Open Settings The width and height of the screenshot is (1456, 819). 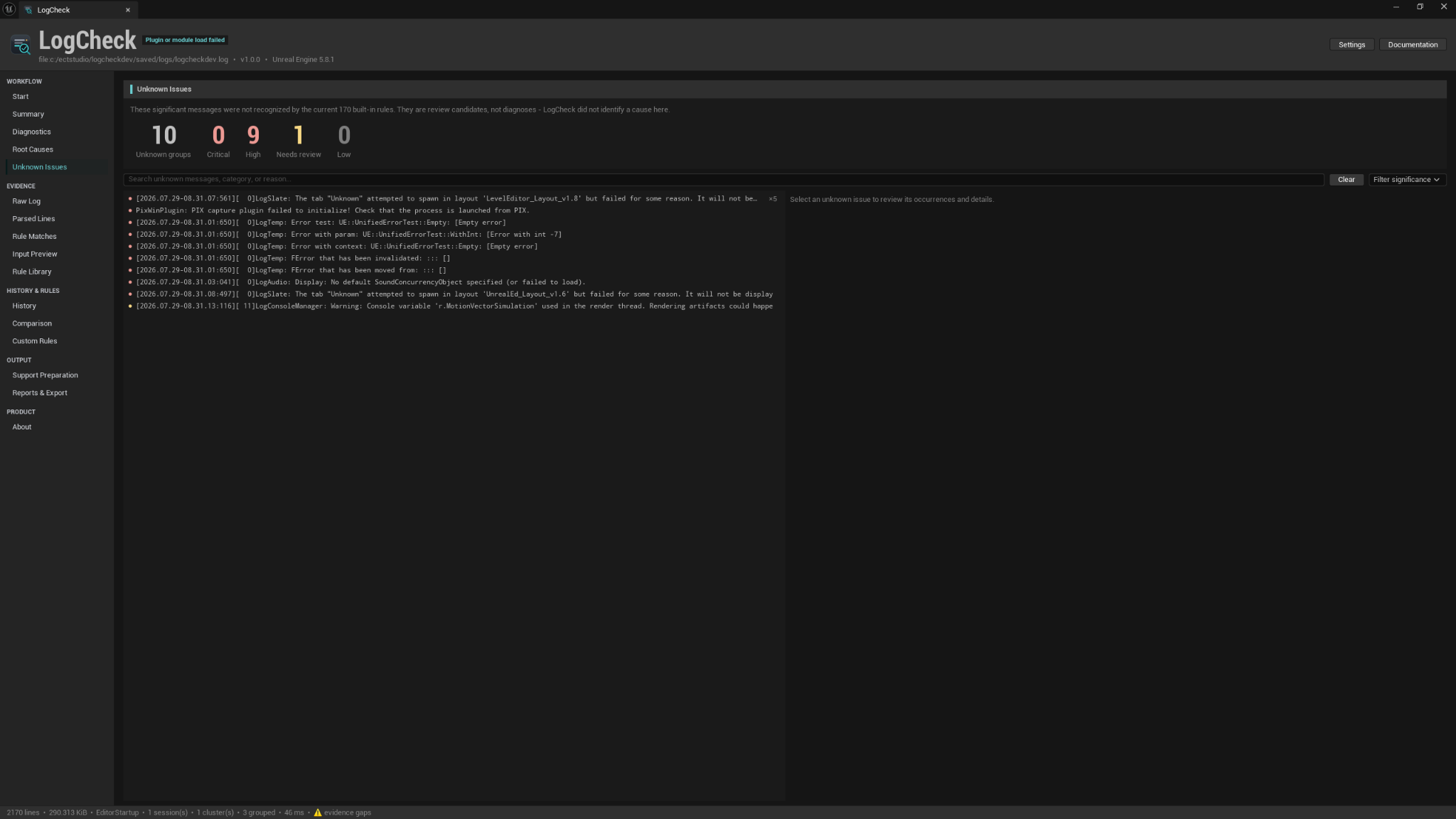click(x=1351, y=45)
